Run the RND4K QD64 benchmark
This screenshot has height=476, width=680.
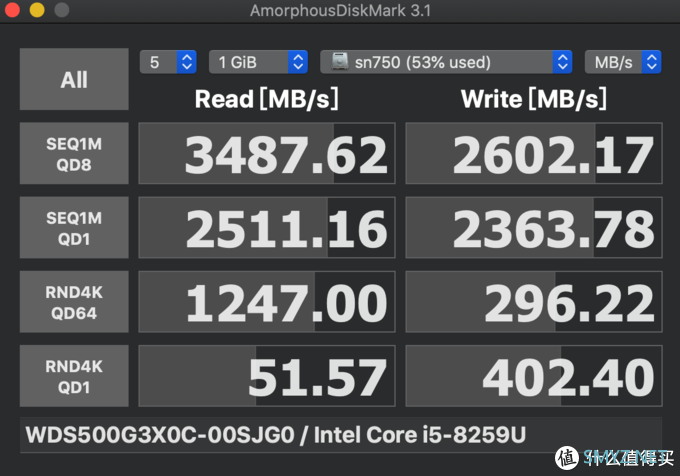click(74, 302)
